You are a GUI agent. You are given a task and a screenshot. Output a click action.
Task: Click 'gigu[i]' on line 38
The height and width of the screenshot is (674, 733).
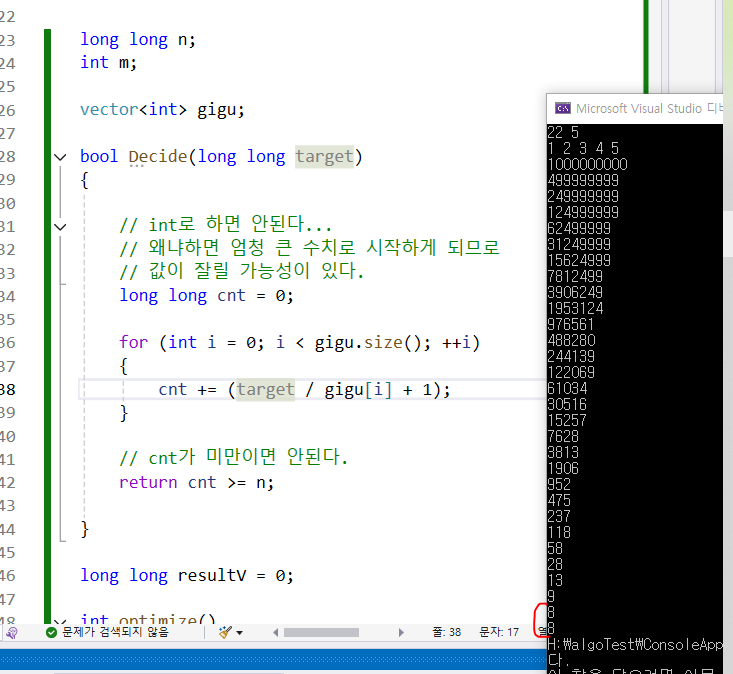(358, 389)
